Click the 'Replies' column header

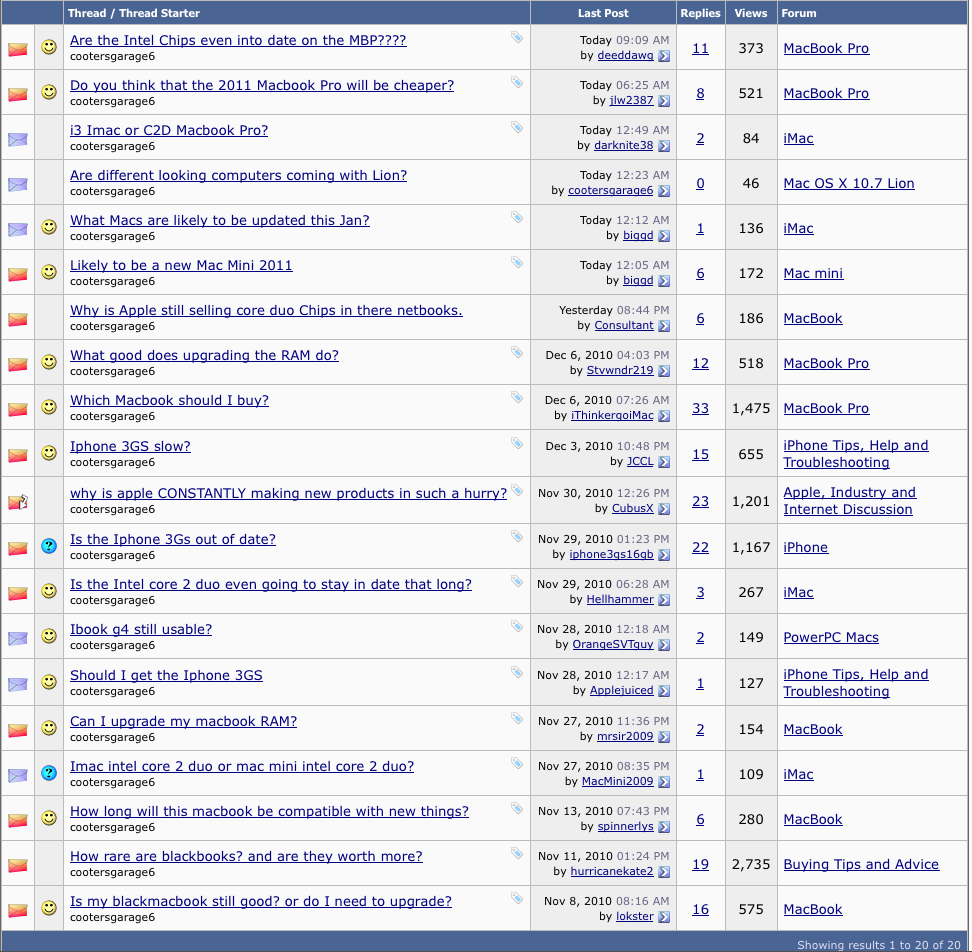coord(700,13)
